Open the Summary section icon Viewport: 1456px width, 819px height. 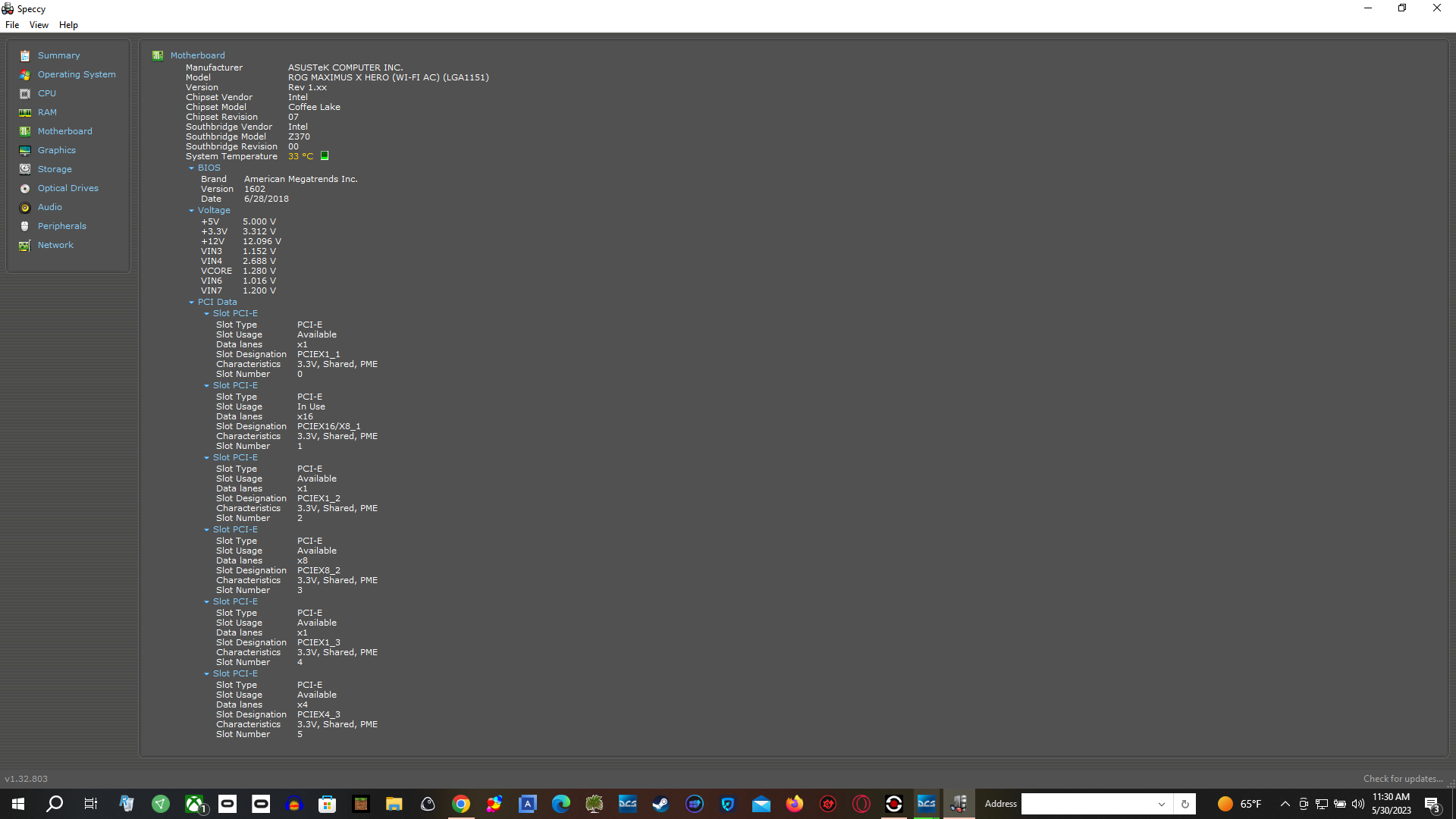tap(25, 56)
